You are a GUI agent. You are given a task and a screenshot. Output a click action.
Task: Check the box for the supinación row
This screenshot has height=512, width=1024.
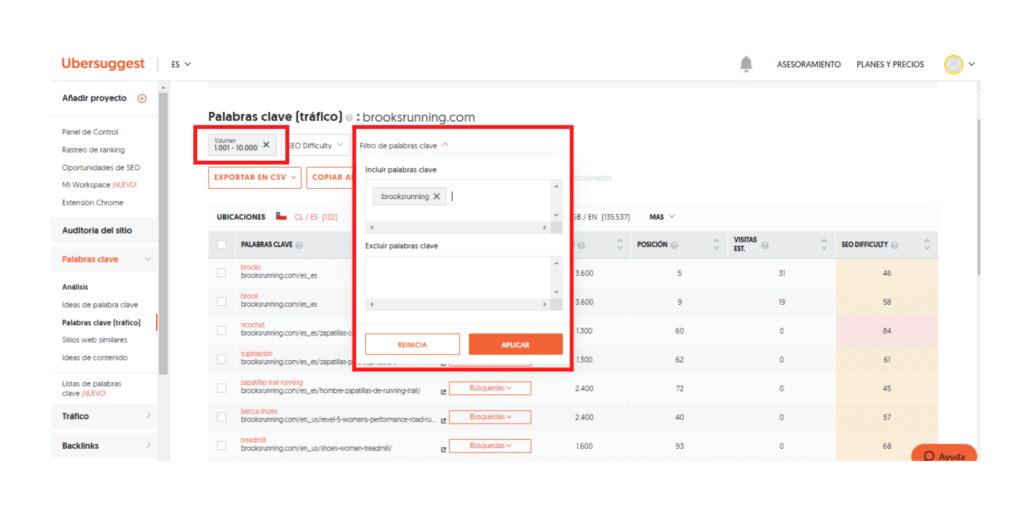pyautogui.click(x=222, y=359)
